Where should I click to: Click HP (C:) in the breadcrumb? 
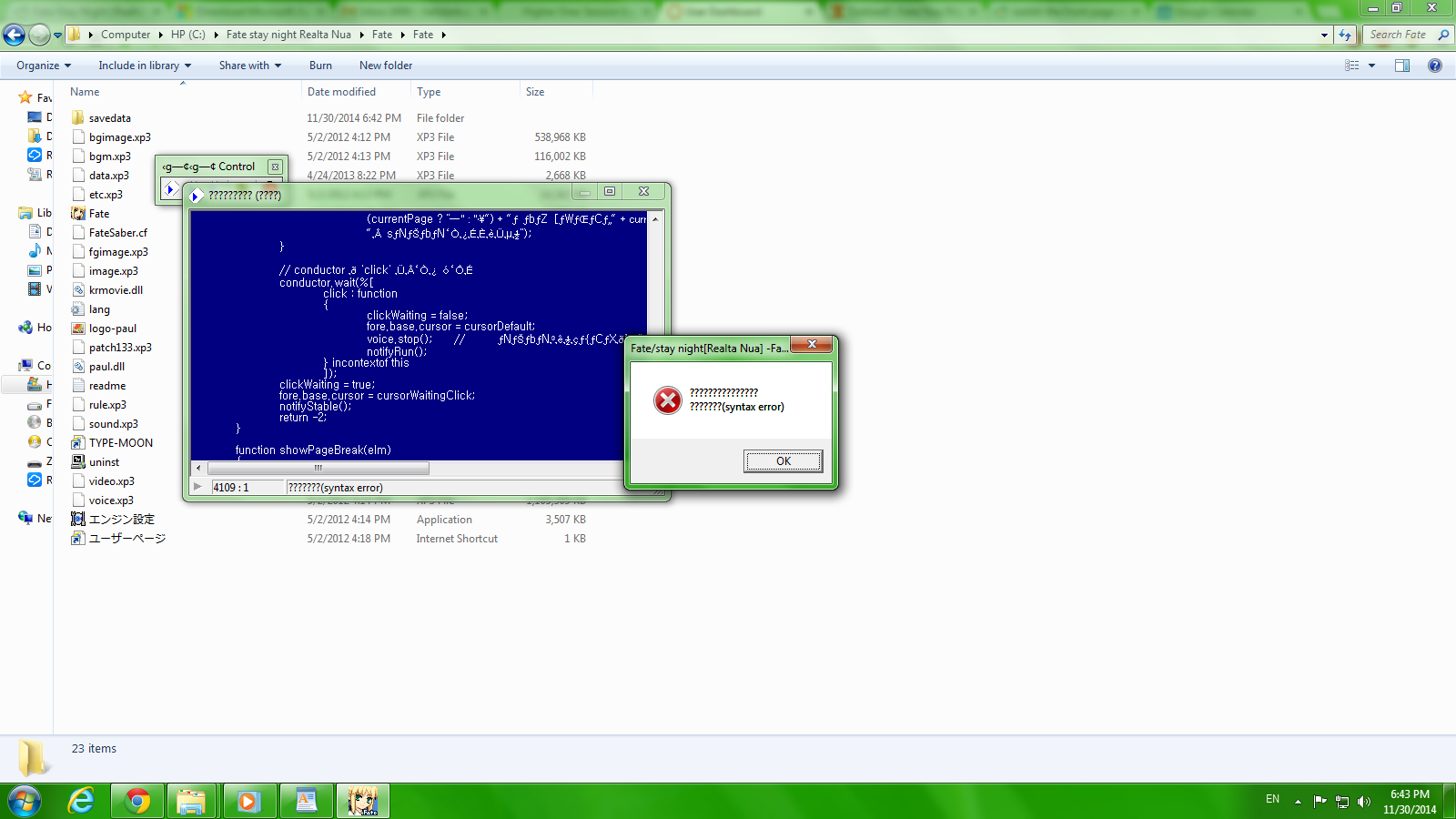(188, 35)
